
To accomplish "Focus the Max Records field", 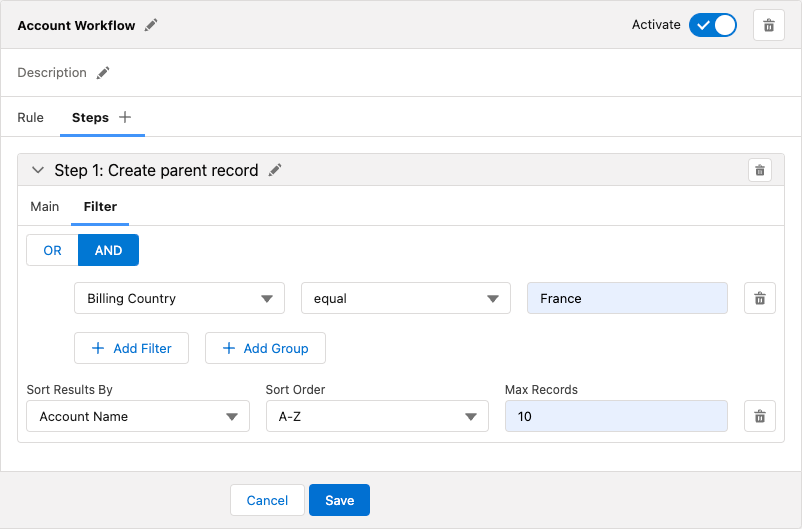I will click(x=616, y=416).
